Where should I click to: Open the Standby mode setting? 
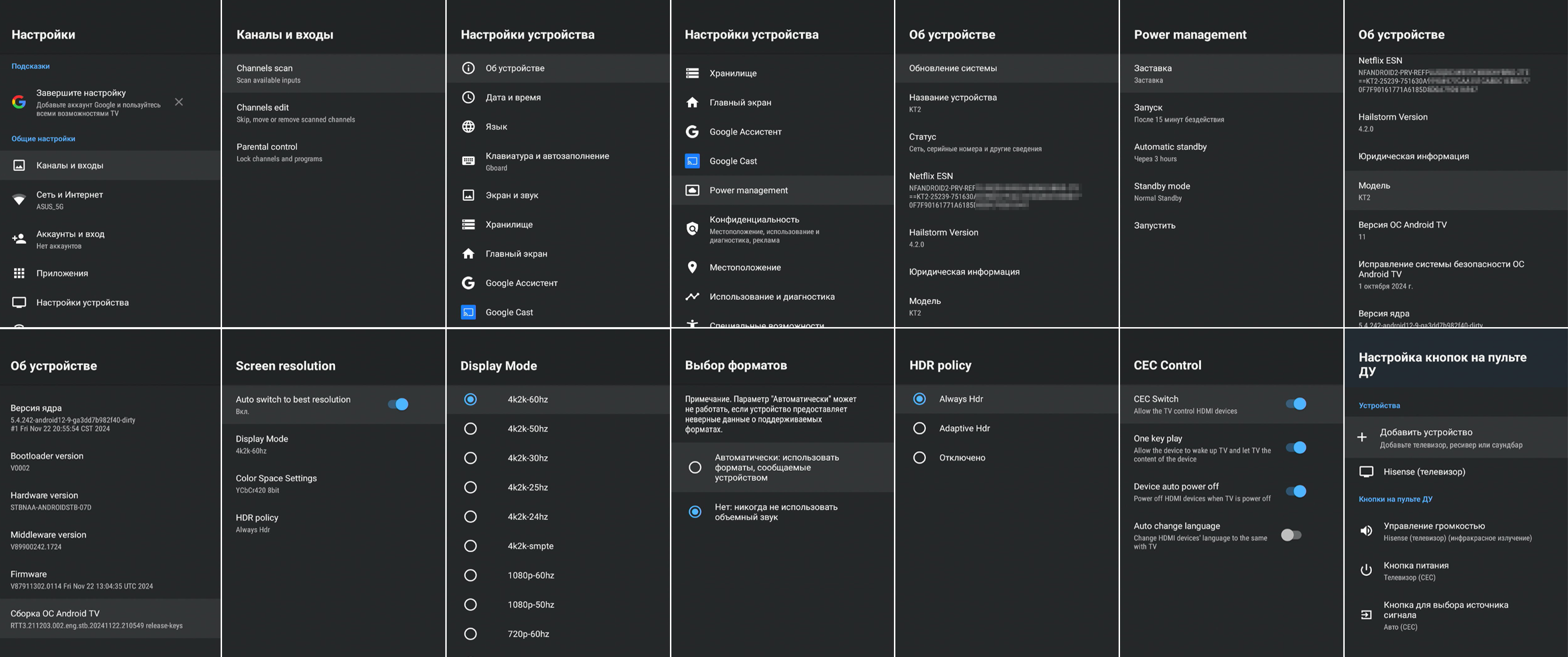tap(1161, 191)
